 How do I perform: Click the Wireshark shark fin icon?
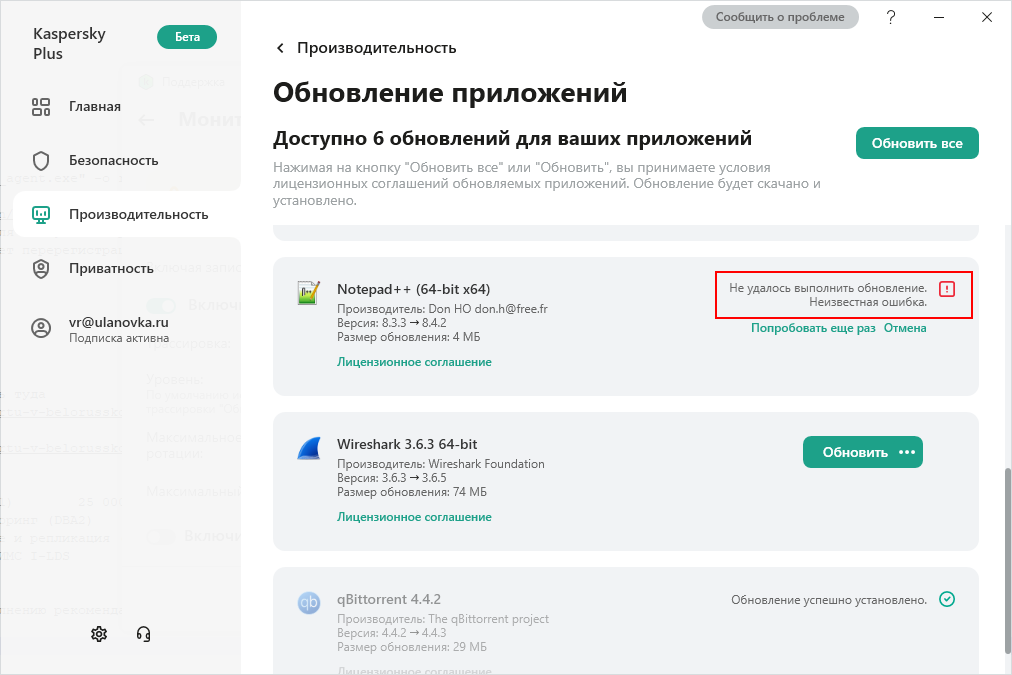309,448
